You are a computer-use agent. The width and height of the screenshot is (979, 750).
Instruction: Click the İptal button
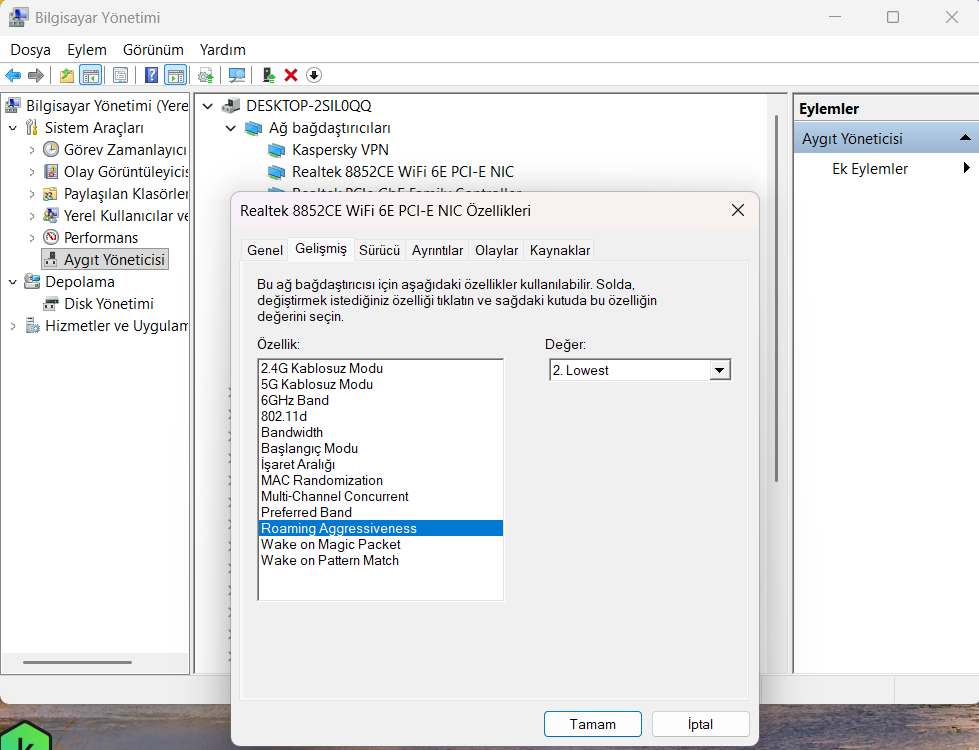(701, 724)
